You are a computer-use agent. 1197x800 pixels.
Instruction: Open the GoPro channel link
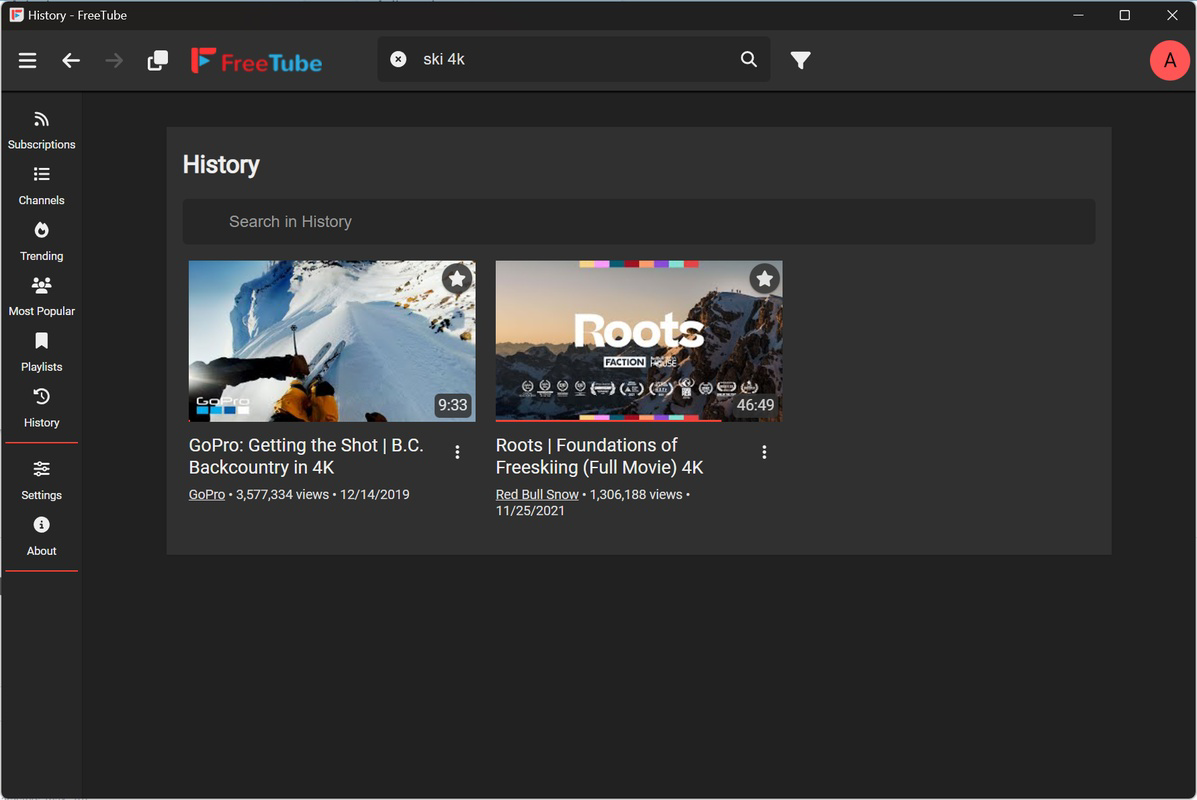(x=206, y=495)
